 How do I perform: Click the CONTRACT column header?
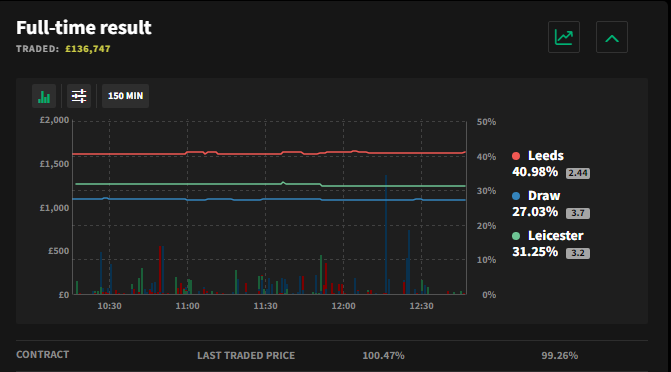coord(42,355)
